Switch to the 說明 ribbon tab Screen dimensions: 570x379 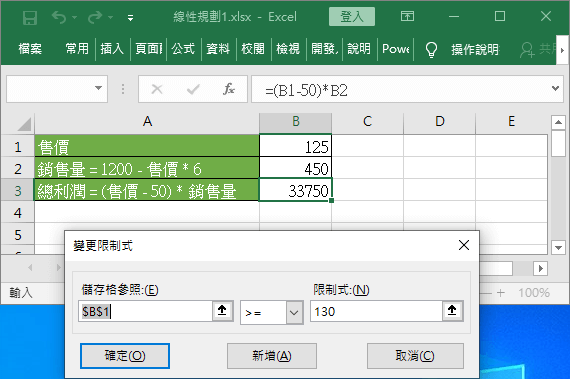coord(359,49)
